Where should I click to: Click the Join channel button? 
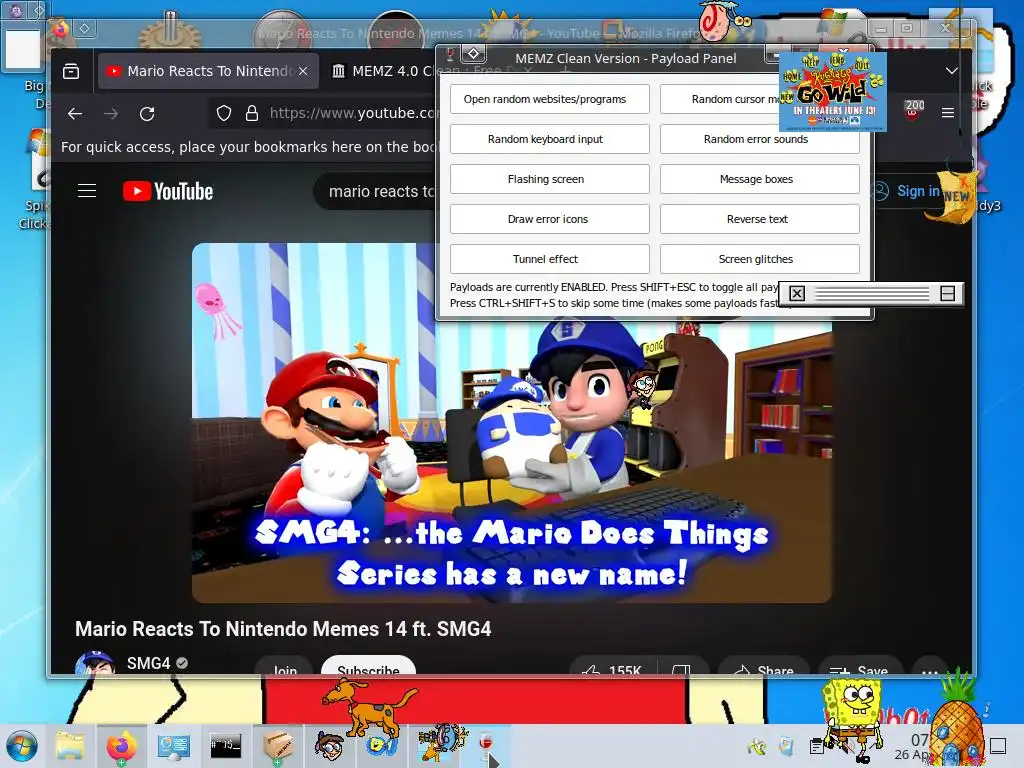coord(285,667)
